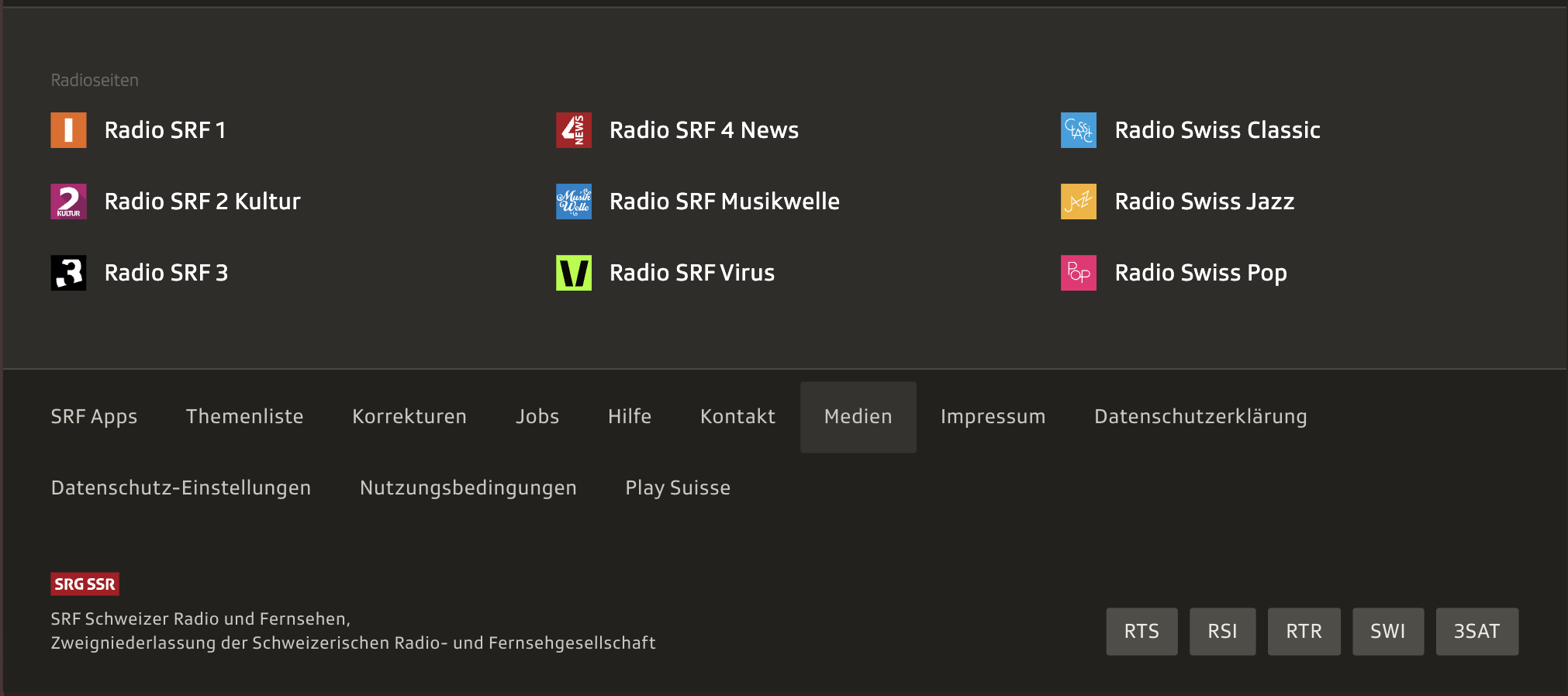Go to the Jobs footer link

click(x=537, y=417)
